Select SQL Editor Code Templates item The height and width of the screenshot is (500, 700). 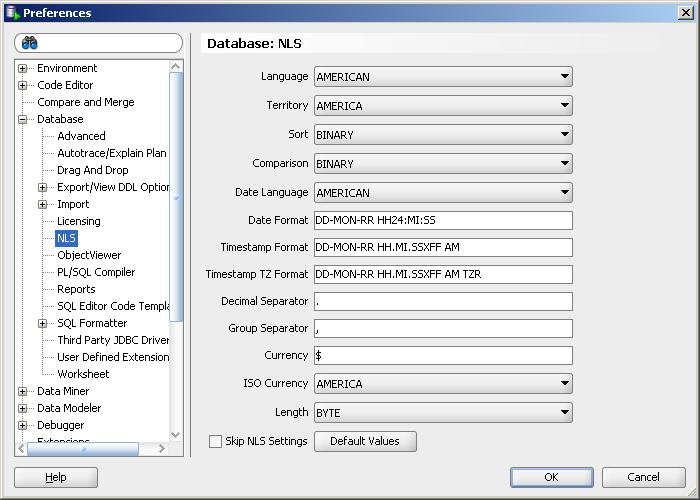[x=113, y=306]
